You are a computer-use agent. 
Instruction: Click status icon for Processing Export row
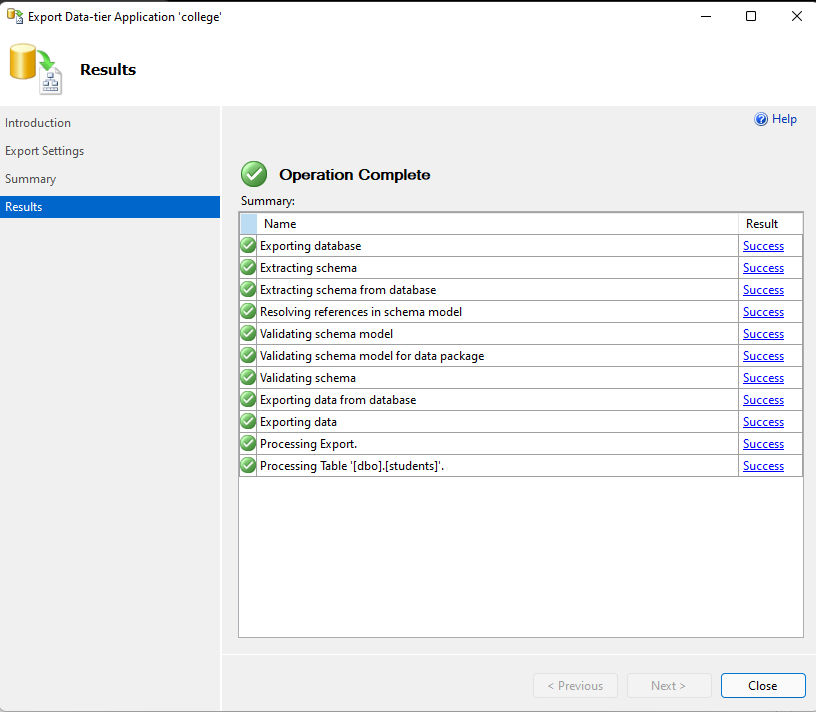coord(248,443)
